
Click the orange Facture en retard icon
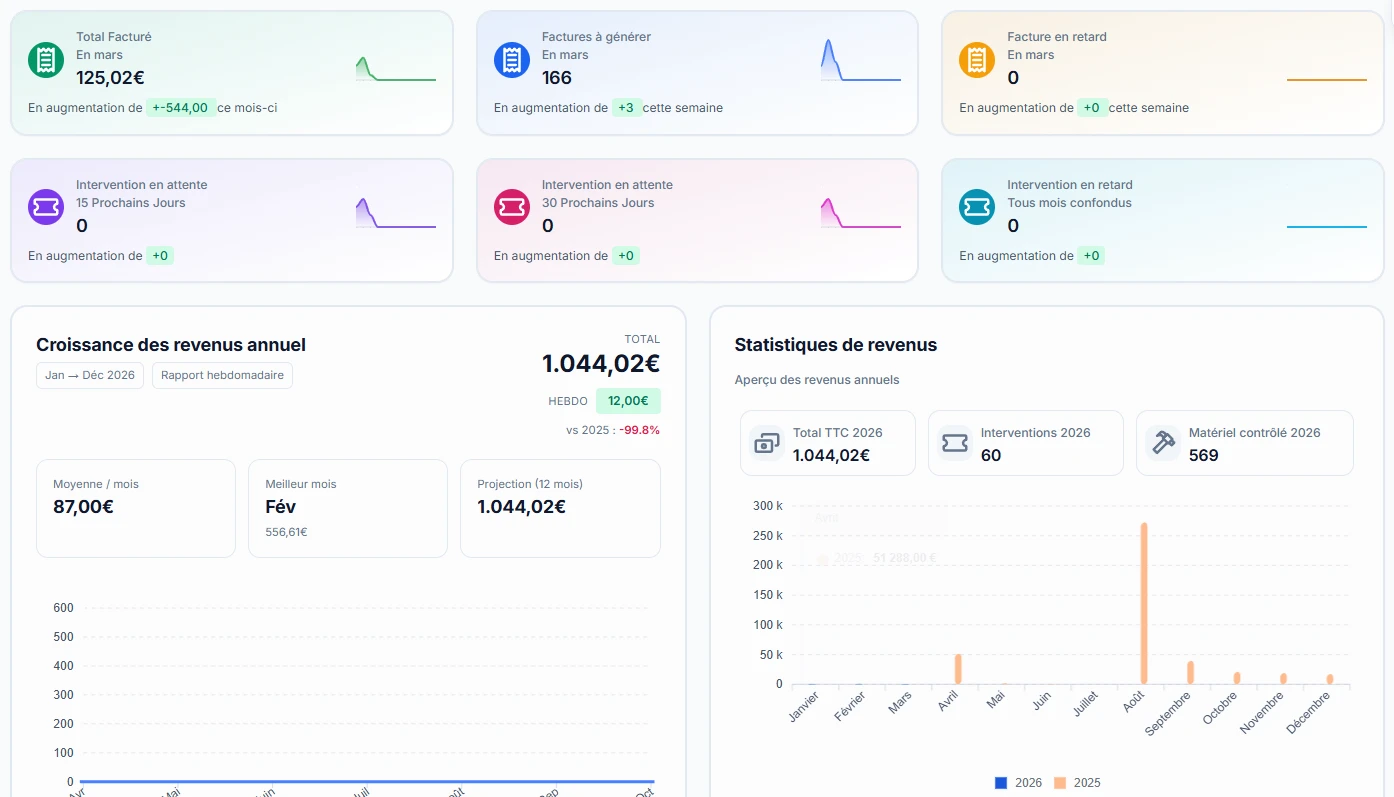click(x=977, y=60)
